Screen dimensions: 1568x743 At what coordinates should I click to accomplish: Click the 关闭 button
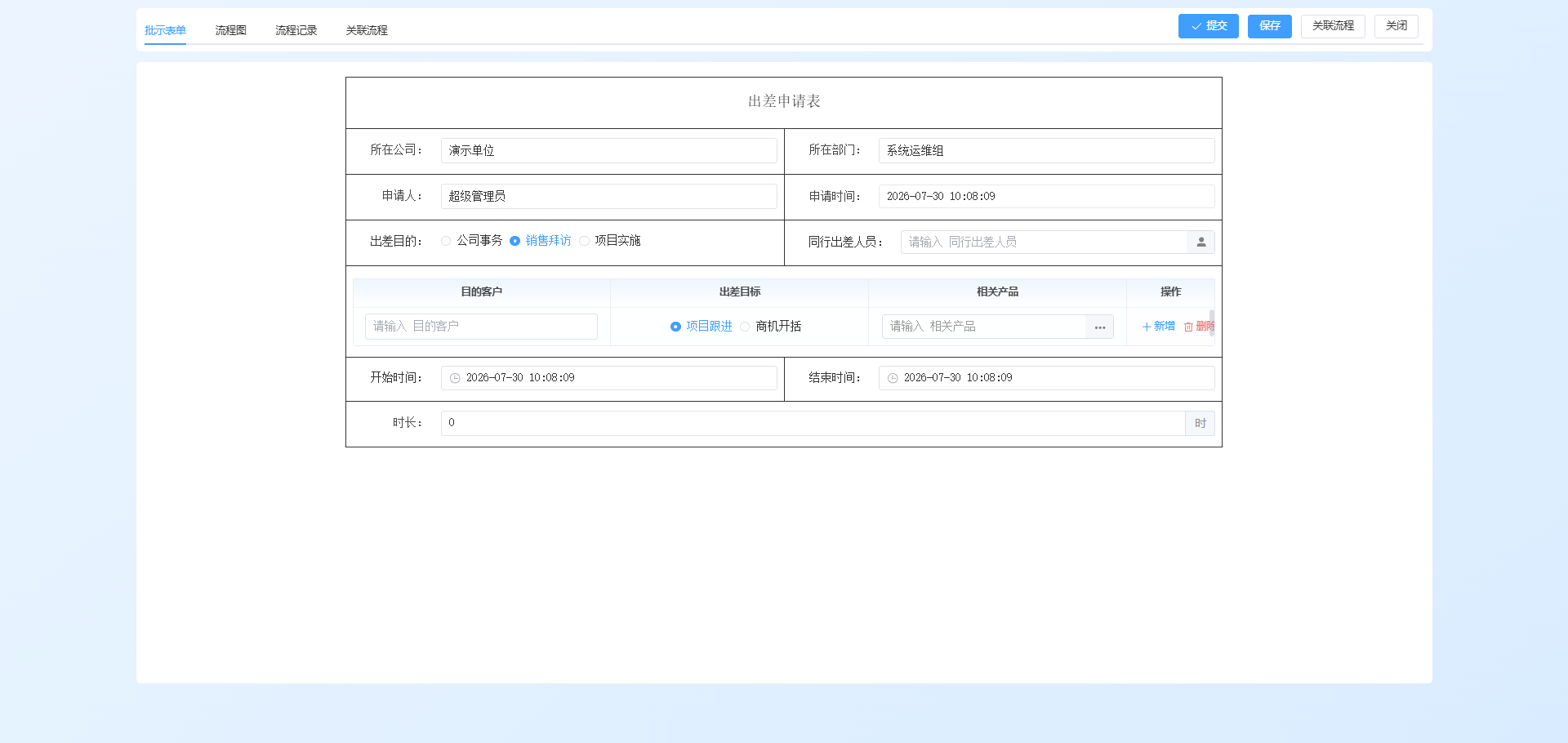click(1396, 26)
